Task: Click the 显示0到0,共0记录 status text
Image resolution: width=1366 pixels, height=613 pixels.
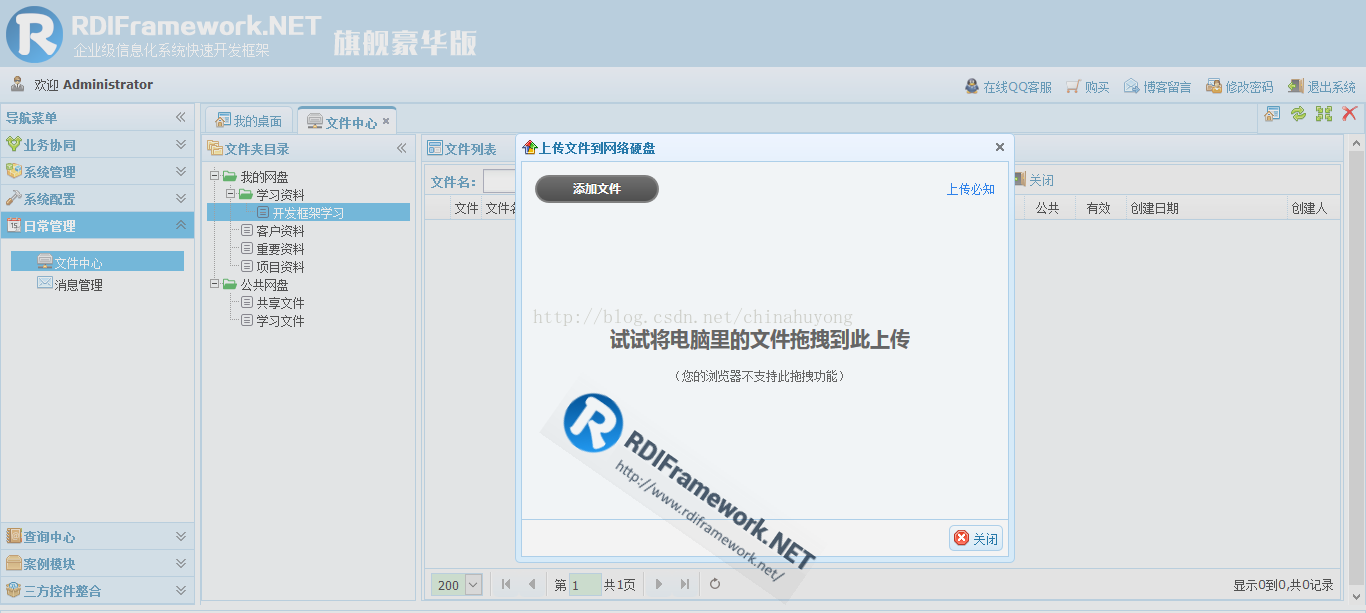Action: pos(1283,585)
